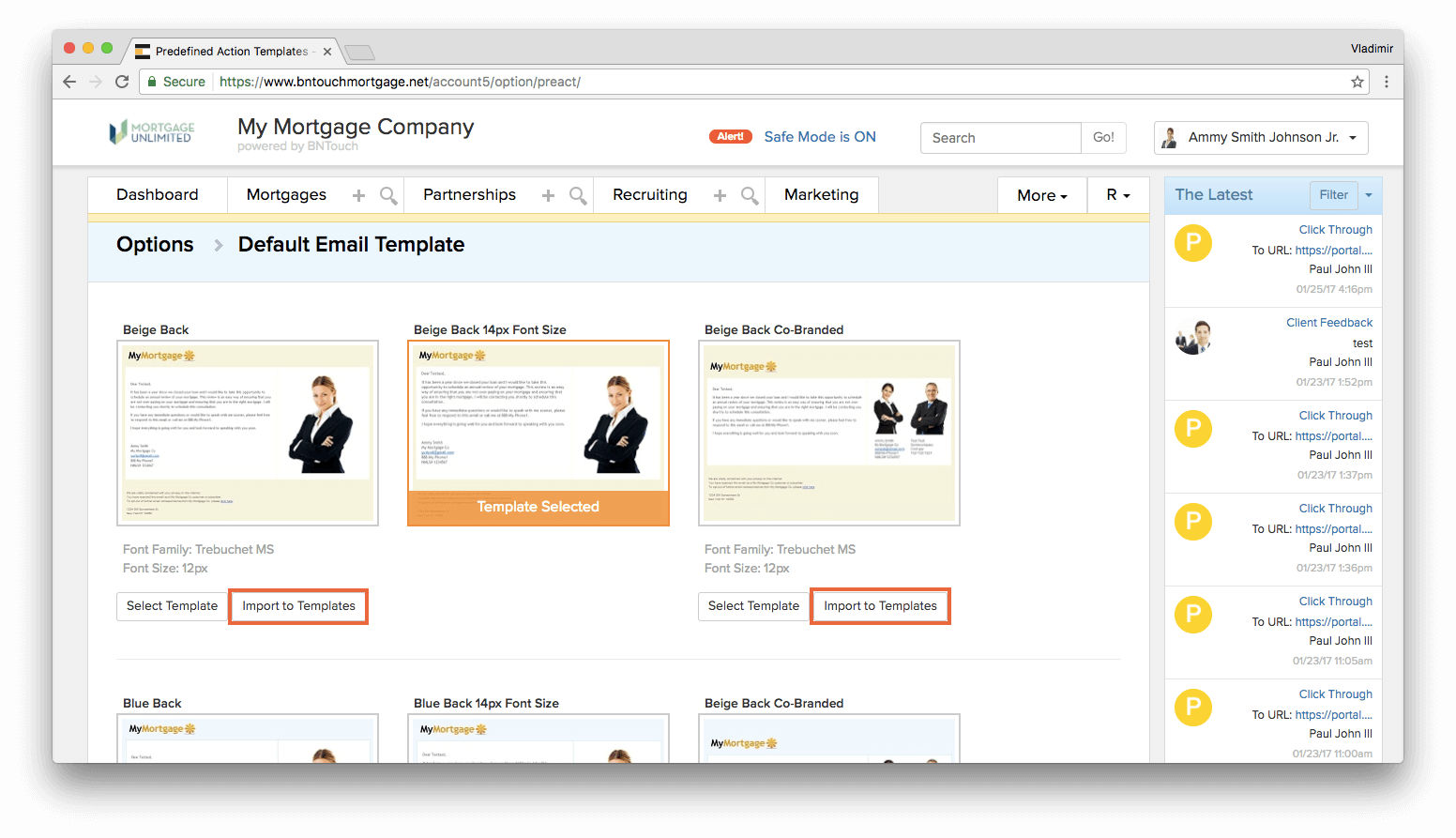Open a new browser tab
1456x838 pixels.
tap(359, 52)
